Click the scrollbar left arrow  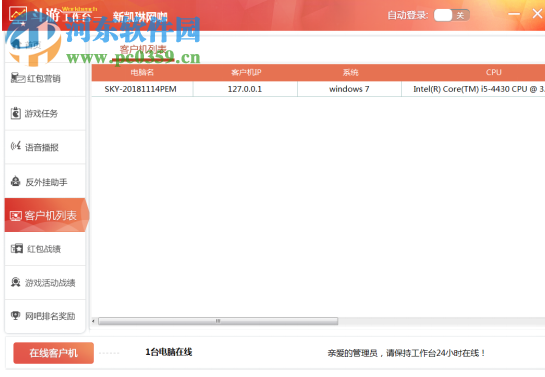pos(93,321)
